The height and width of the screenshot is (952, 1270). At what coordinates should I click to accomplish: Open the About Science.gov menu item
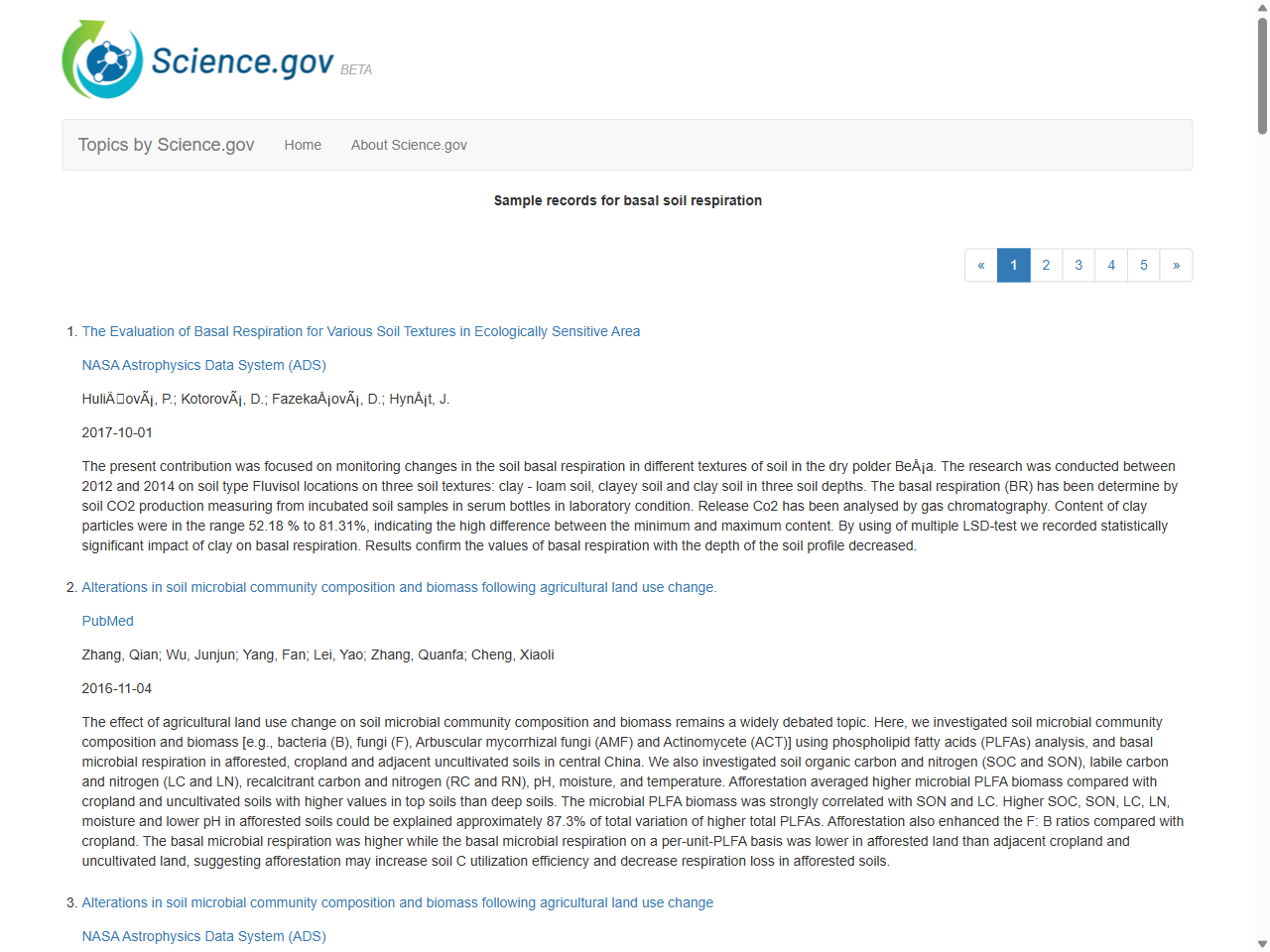click(x=409, y=145)
